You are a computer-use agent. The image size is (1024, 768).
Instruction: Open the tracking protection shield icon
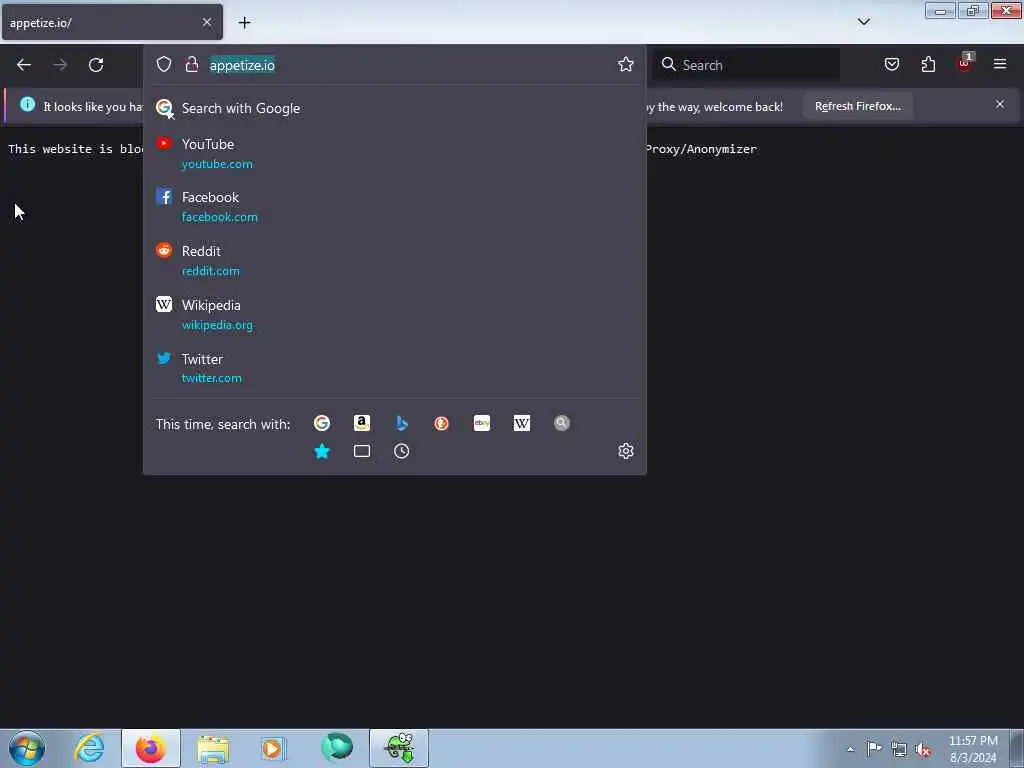164,64
